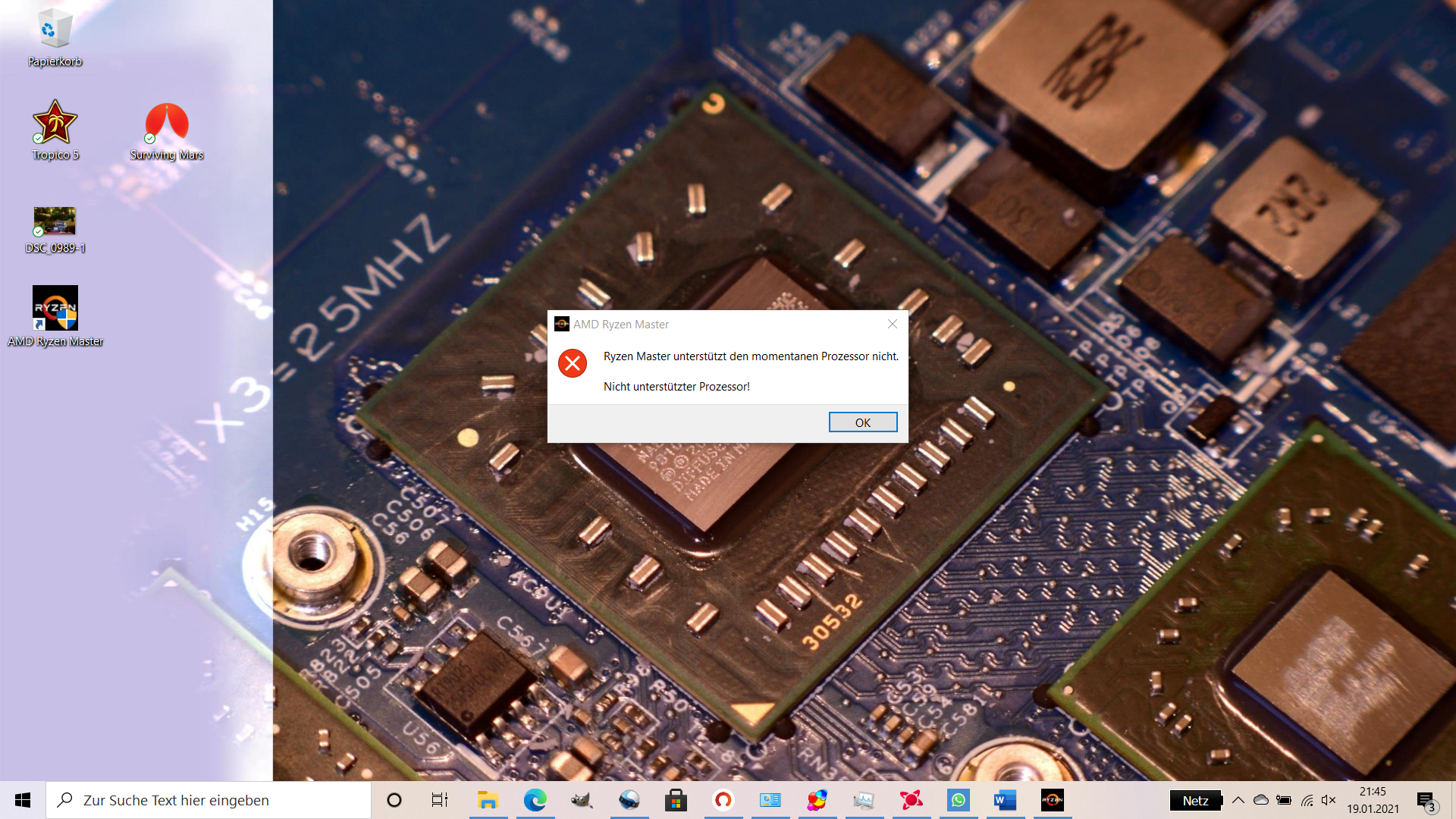
Task: Open Microsoft Edge from the taskbar
Action: tap(535, 800)
